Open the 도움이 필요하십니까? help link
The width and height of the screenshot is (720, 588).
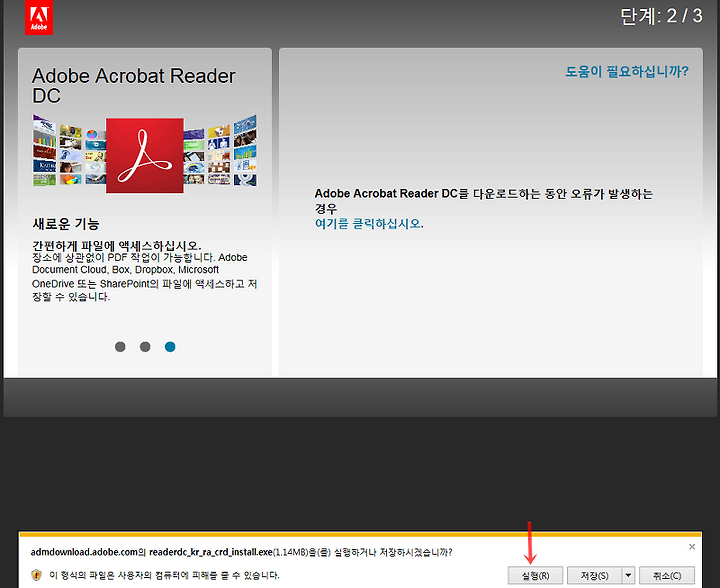tap(627, 72)
